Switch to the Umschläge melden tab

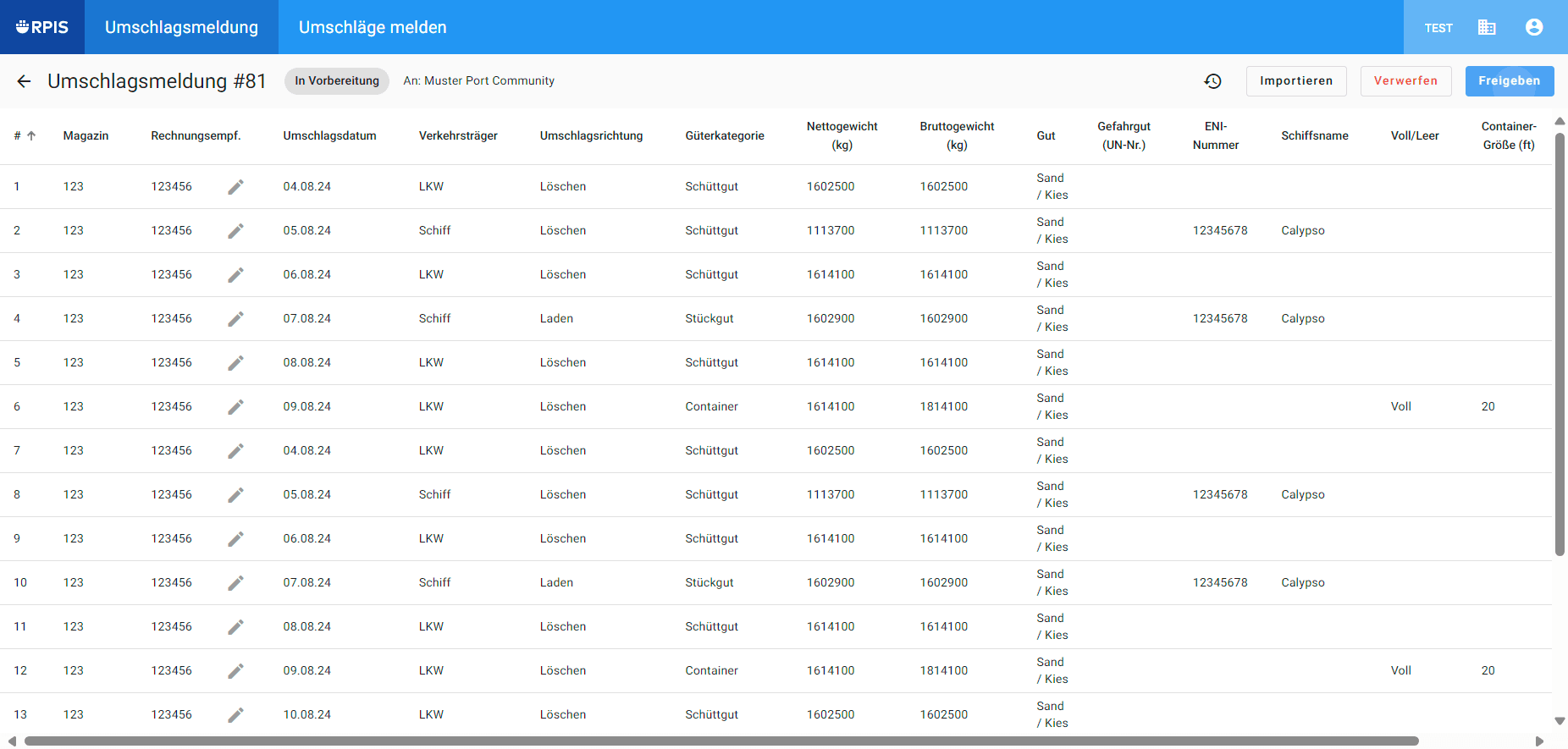coord(373,27)
